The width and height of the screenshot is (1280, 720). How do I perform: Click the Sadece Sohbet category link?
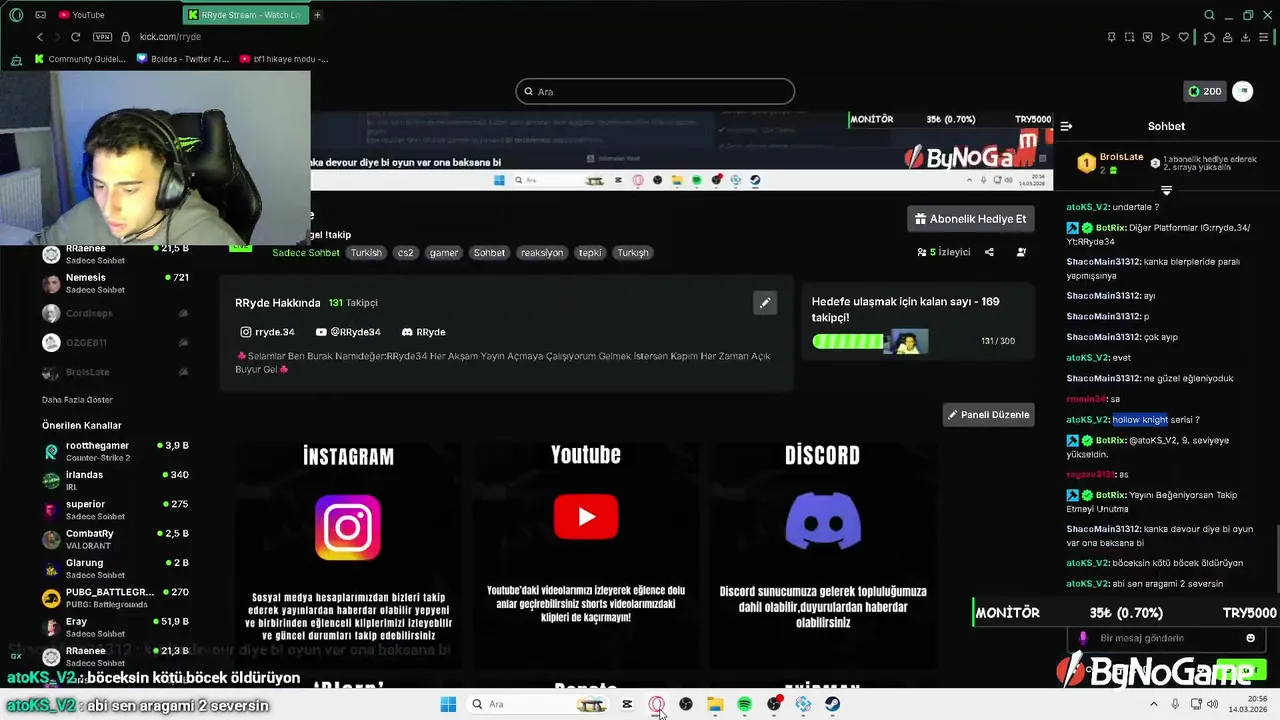[x=306, y=253]
